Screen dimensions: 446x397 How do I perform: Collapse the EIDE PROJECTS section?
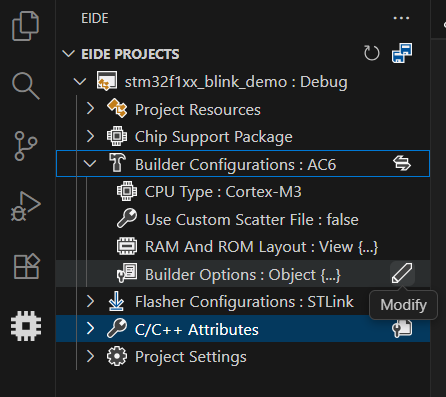69,54
